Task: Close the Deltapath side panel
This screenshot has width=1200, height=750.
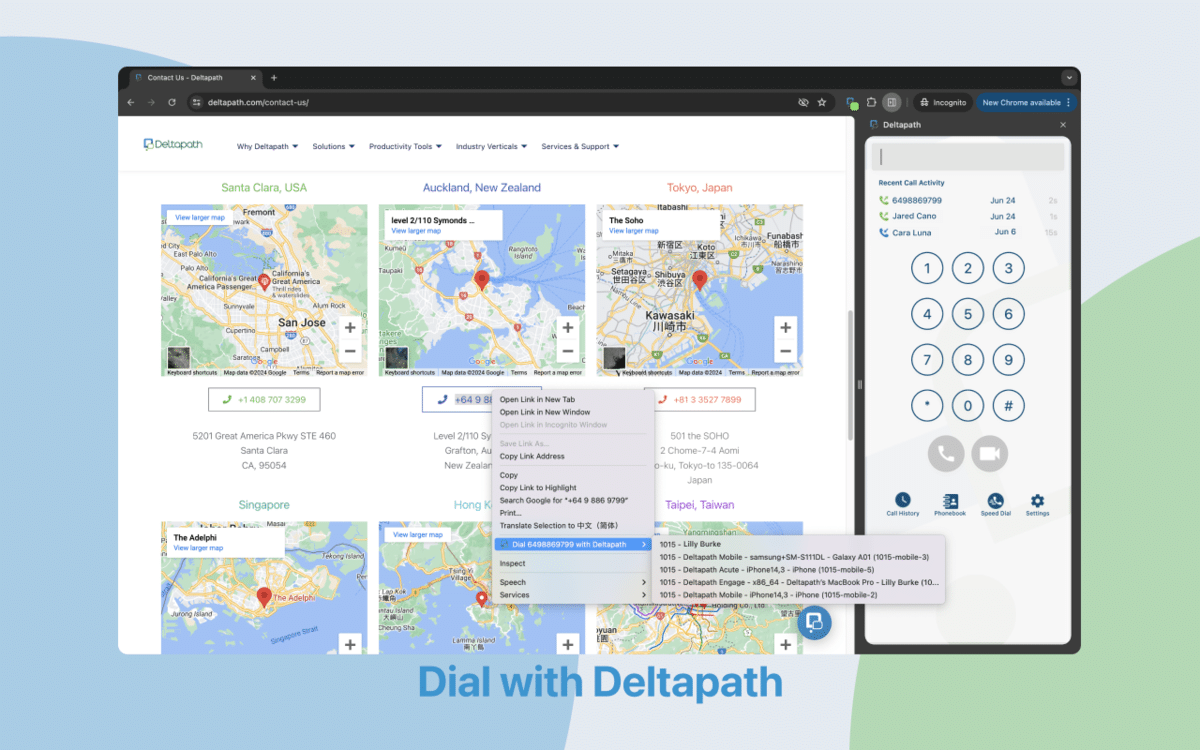Action: [x=1063, y=125]
